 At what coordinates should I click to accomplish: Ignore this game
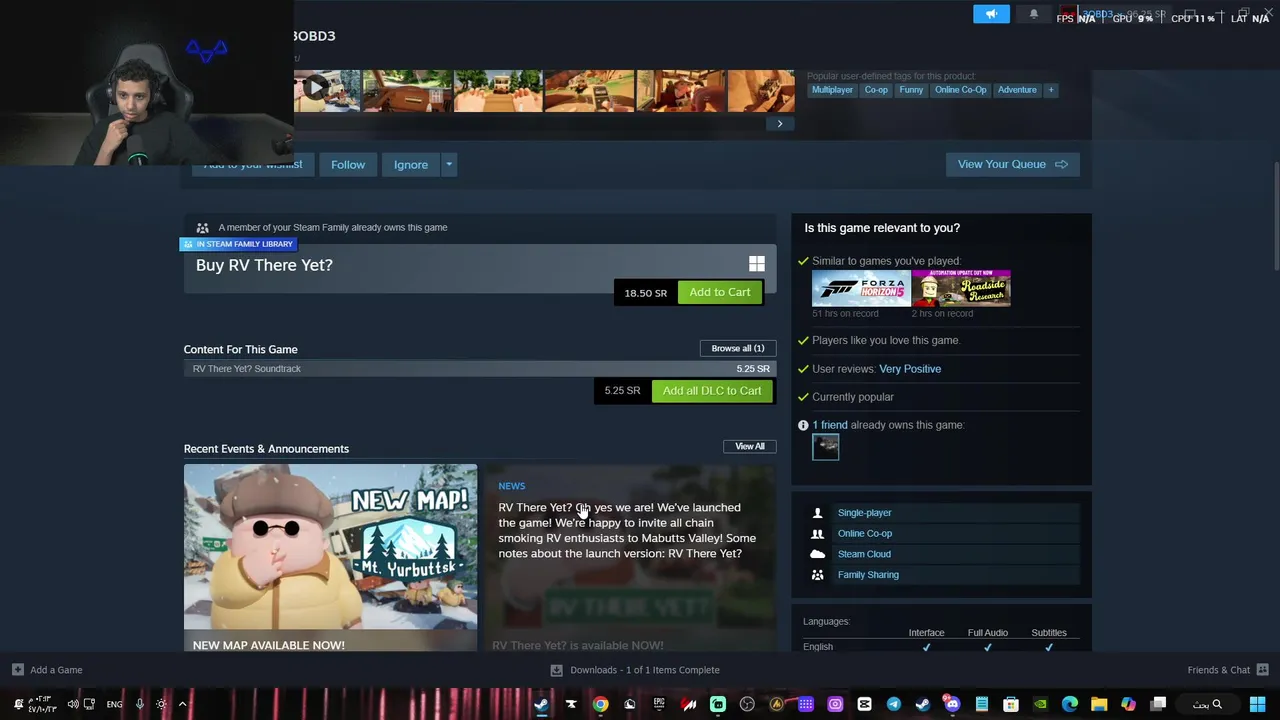coord(411,165)
